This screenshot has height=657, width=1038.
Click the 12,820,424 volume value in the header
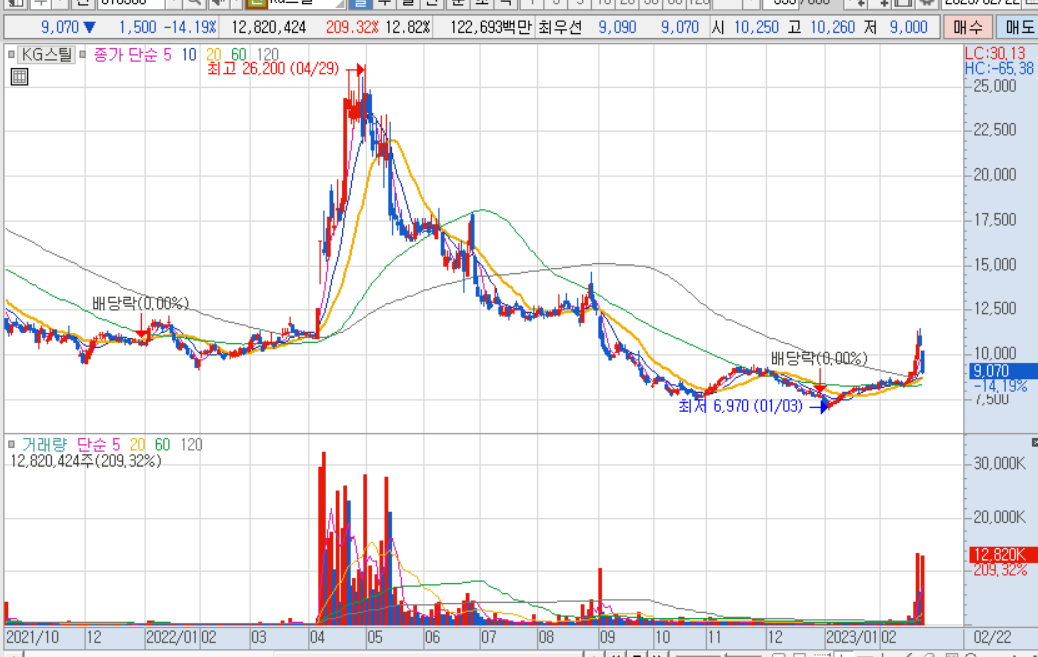tap(268, 27)
